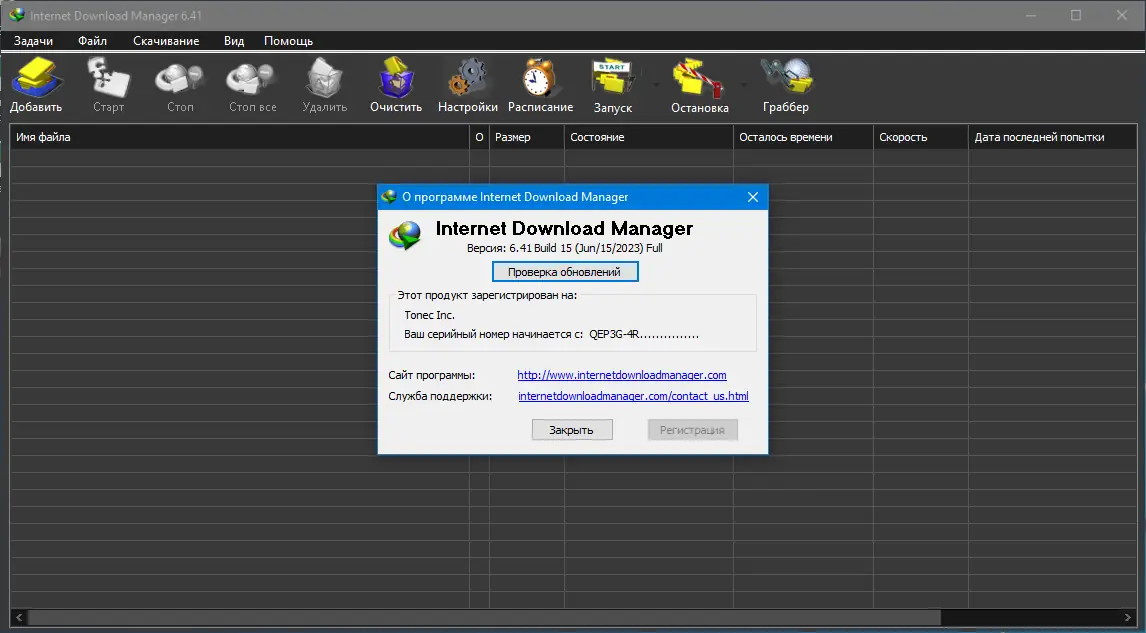The width and height of the screenshot is (1146, 633).
Task: Launch the Граббер site grabber icon
Action: (x=785, y=75)
